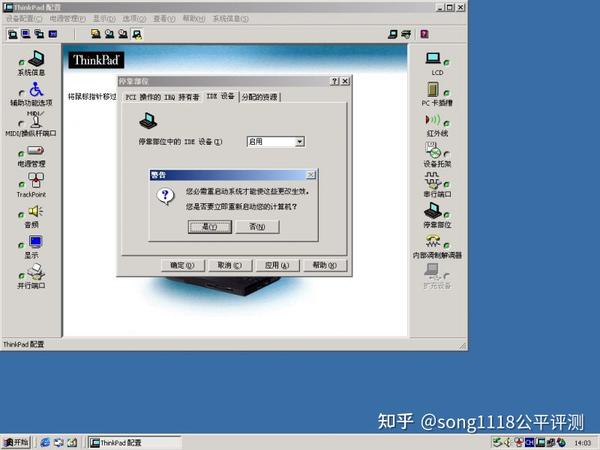
Task: Open the 设备托架 device bay icon
Action: pyautogui.click(x=433, y=150)
